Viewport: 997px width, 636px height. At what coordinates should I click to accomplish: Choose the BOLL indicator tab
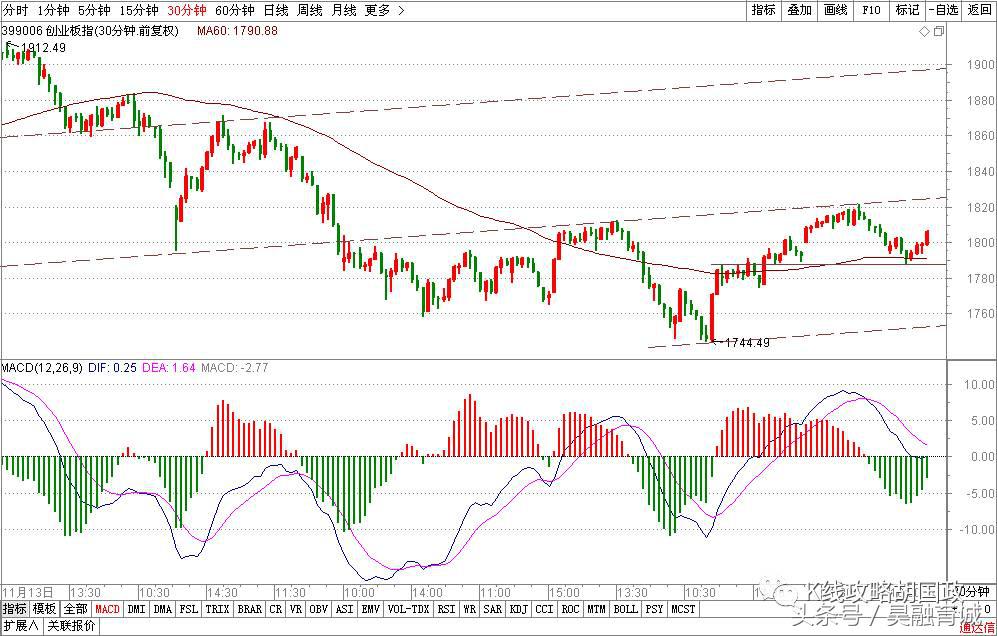[x=625, y=609]
